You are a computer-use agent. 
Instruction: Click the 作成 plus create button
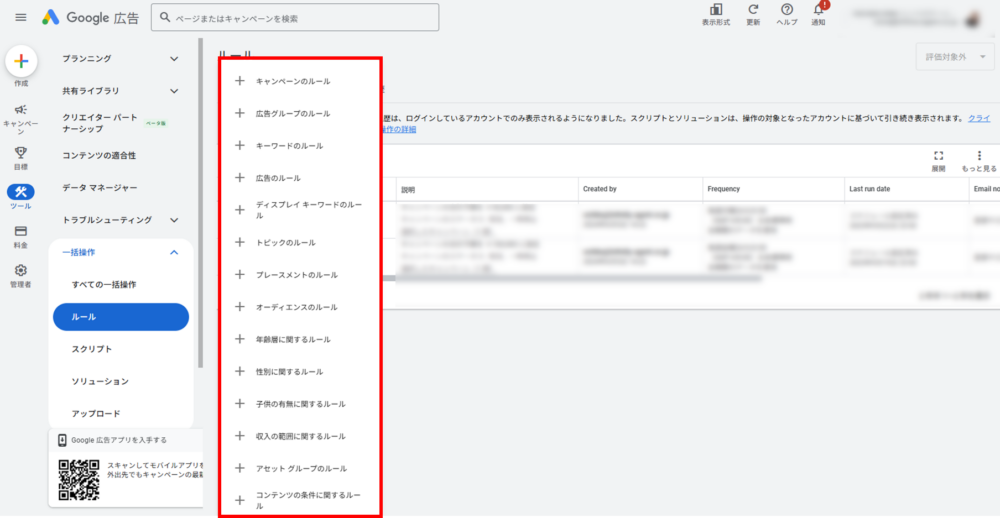click(x=21, y=62)
